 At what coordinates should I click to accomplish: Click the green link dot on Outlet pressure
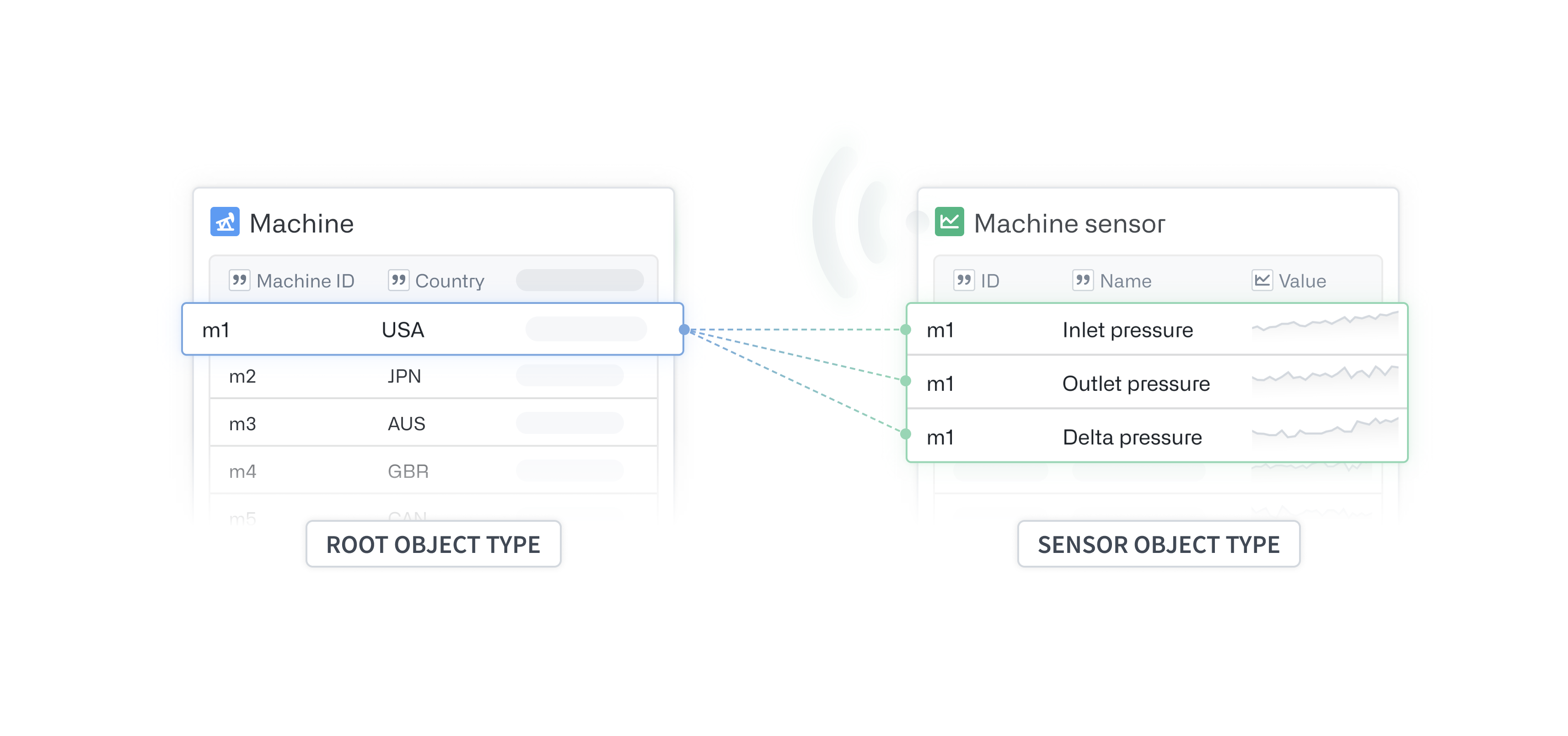pos(906,381)
